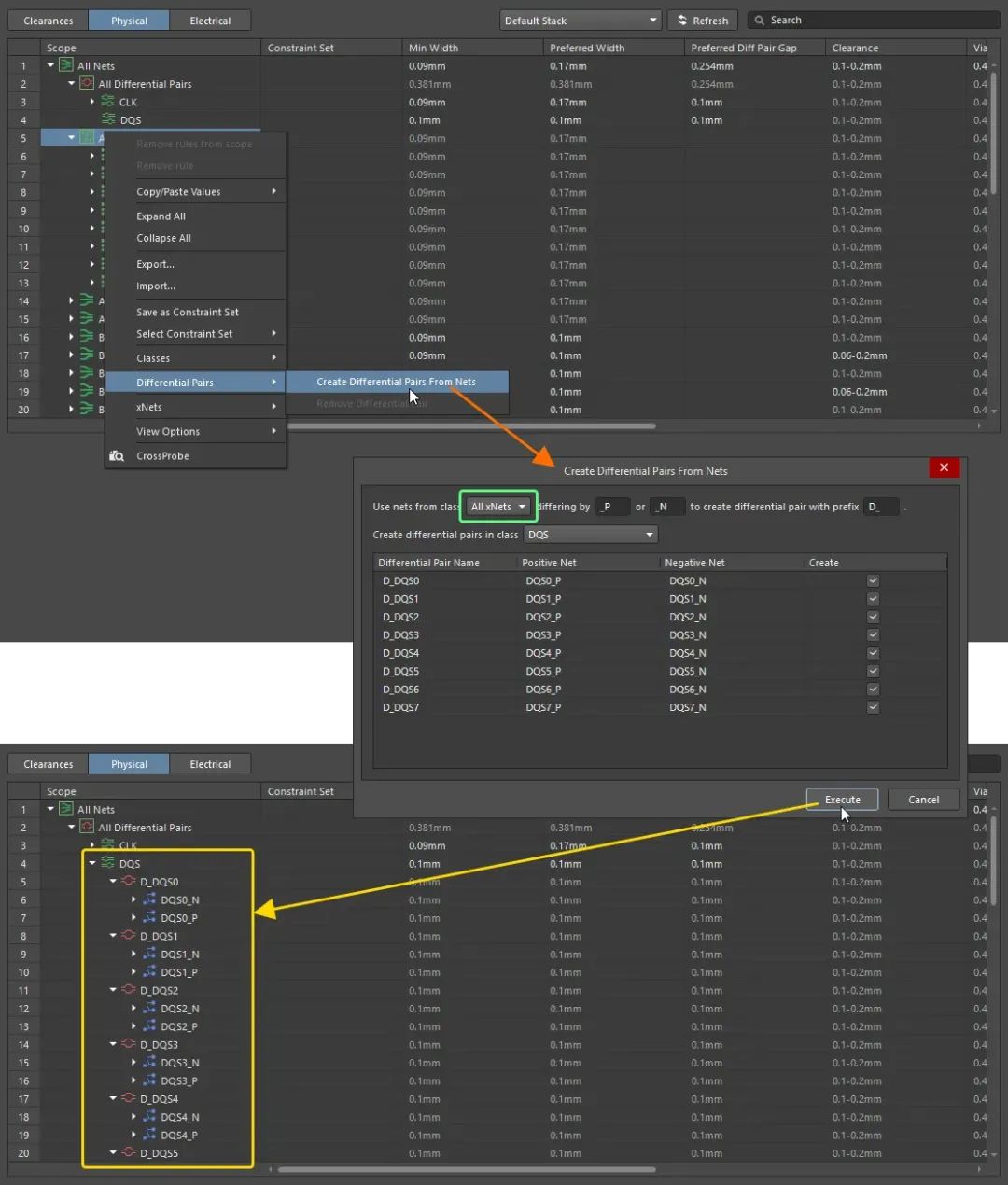This screenshot has height=1185, width=1008.
Task: Click the D_DQS2 differential pair icon
Action: pos(129,990)
